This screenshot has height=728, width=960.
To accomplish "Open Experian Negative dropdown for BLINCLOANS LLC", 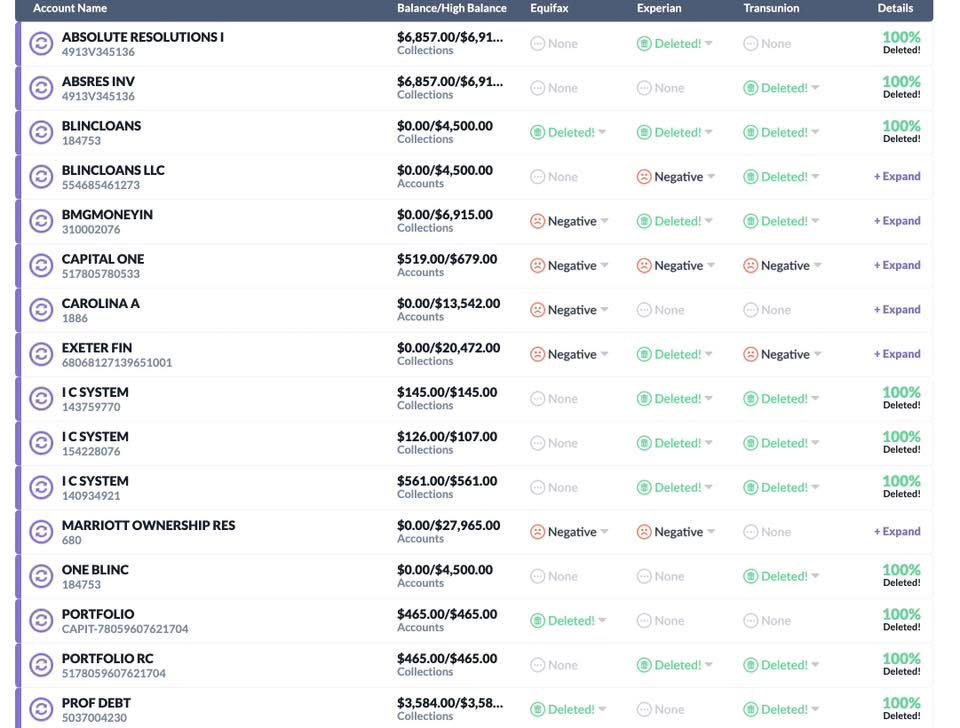I will click(x=711, y=177).
